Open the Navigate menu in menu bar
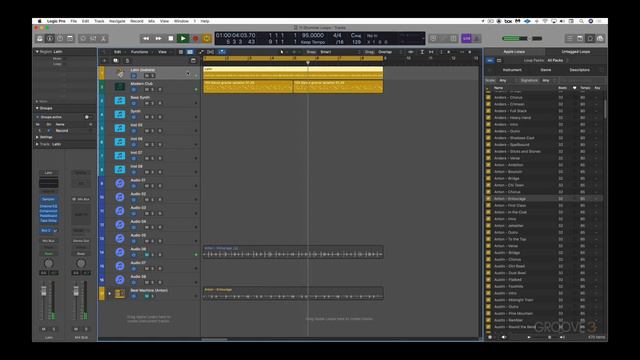640x360 pixels. pyautogui.click(x=117, y=21)
